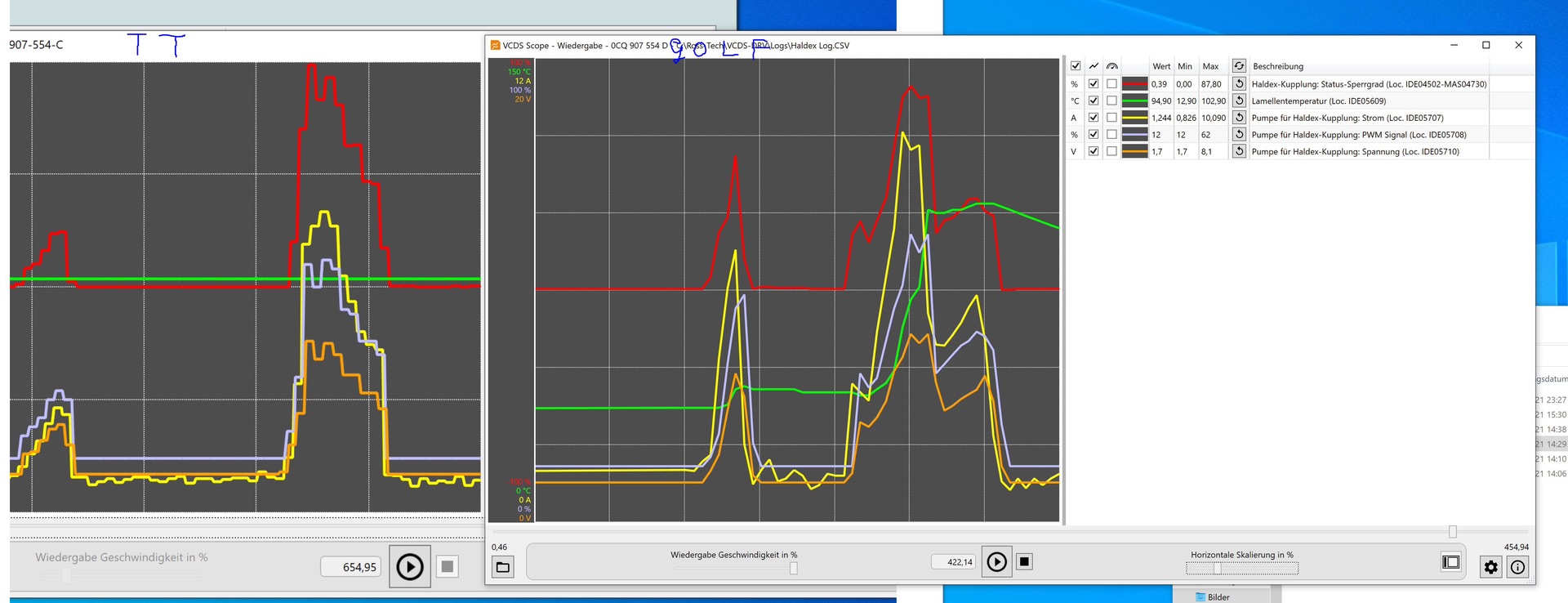
Task: Uncheck graph display for Status-Sperrgrad
Action: click(1094, 83)
